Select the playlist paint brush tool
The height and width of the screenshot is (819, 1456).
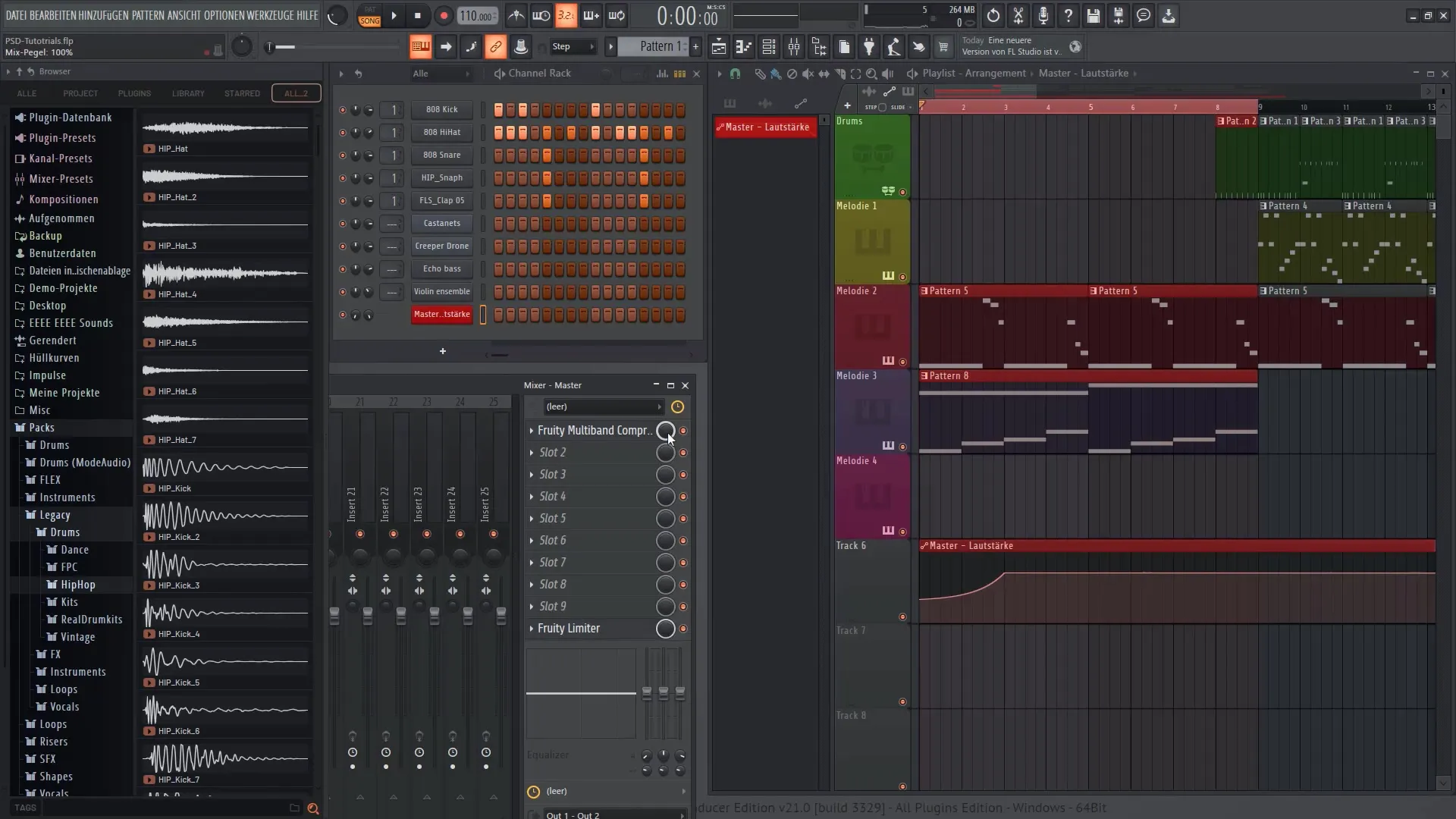coord(775,74)
